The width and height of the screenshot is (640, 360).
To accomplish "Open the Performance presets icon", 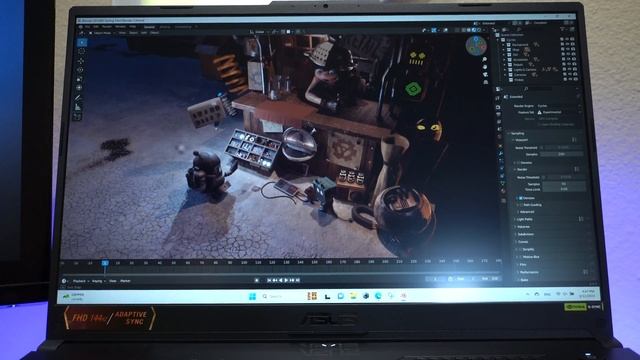I will click(x=585, y=272).
